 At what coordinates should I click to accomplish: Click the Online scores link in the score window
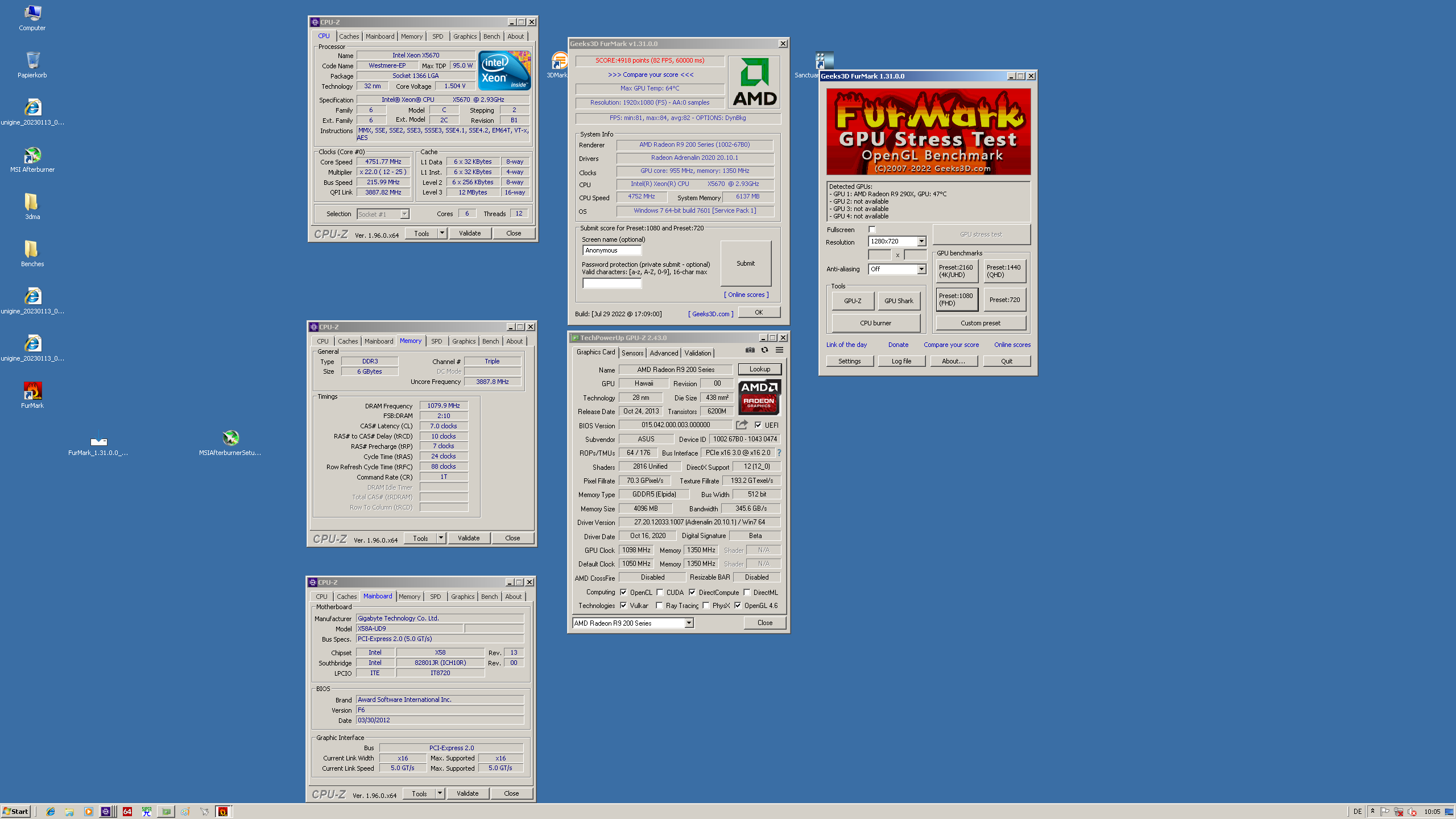746,295
